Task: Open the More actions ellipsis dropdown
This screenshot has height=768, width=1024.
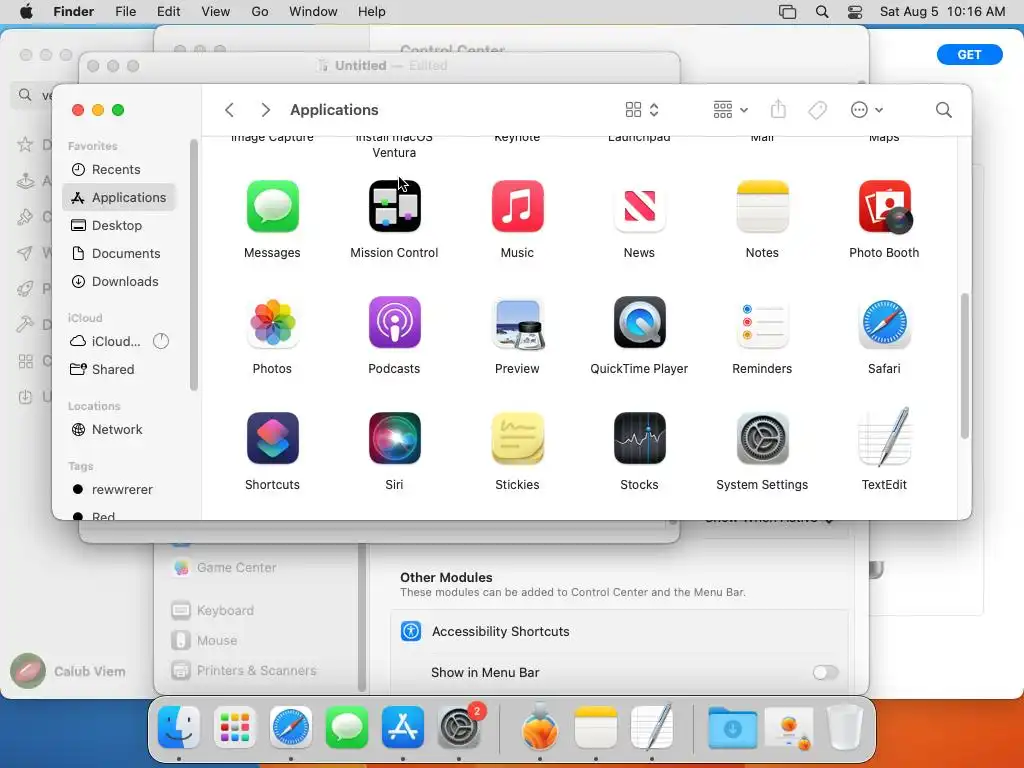Action: click(x=867, y=110)
